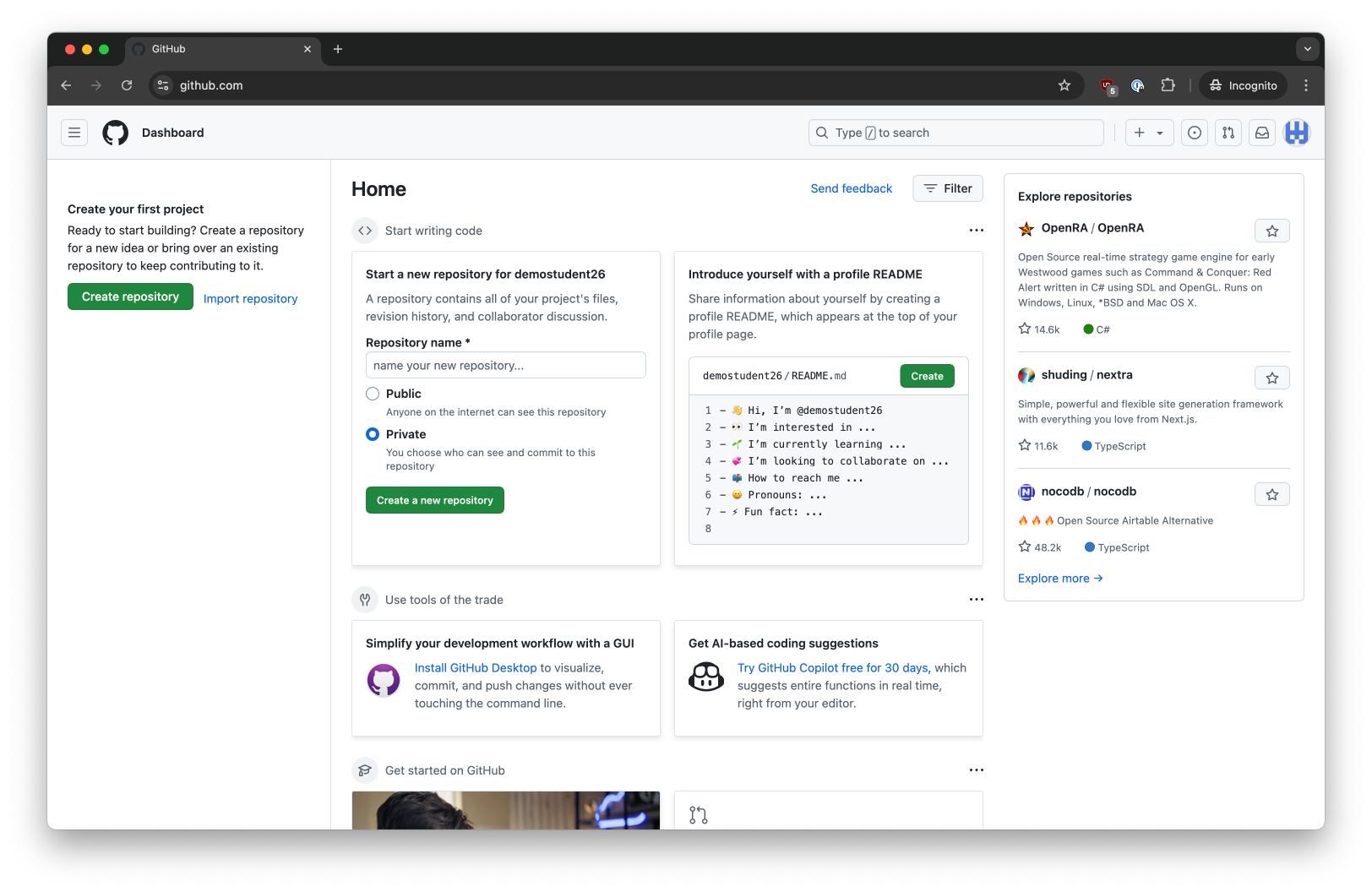Screen dimensions: 1372x892
Task: Click the GitHub Desktop logo
Action: [x=384, y=679]
